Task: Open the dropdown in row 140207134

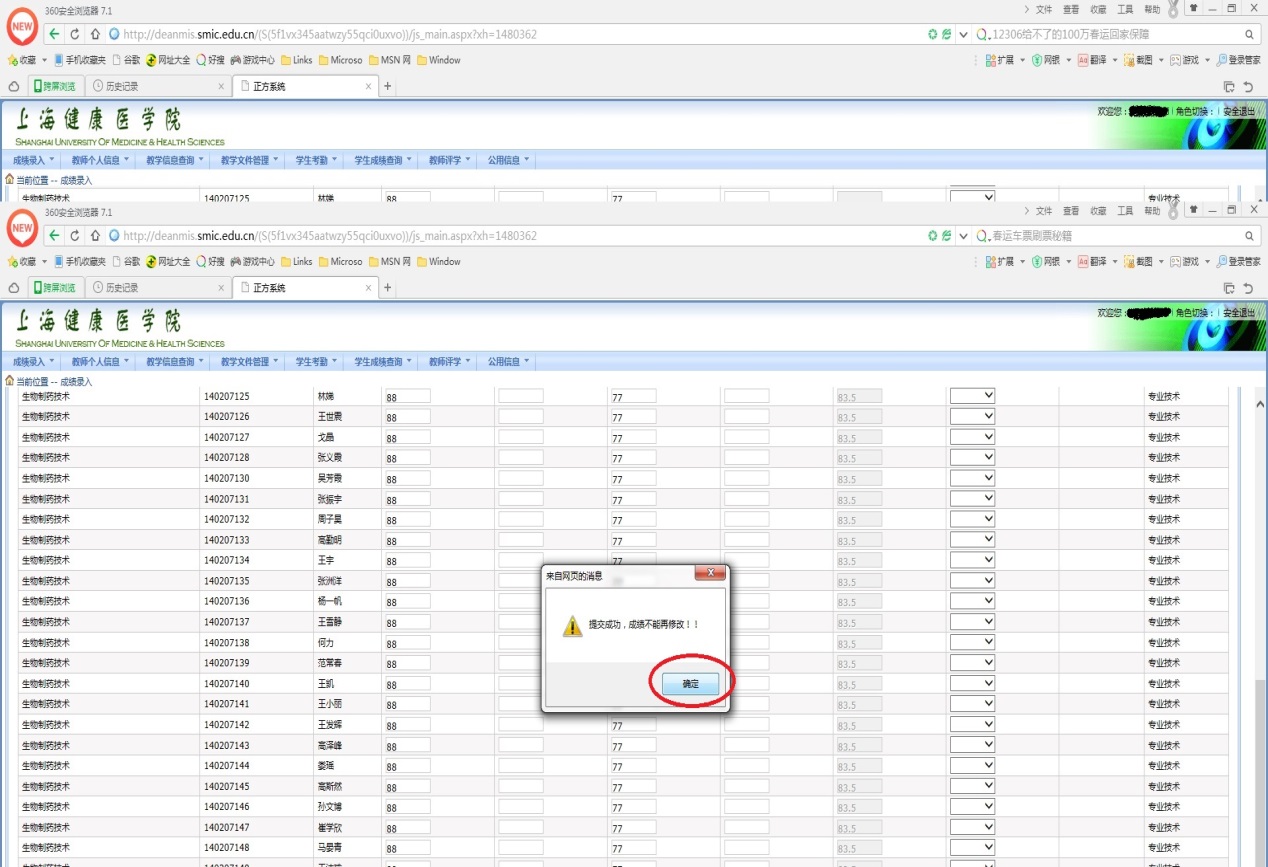Action: pos(972,560)
